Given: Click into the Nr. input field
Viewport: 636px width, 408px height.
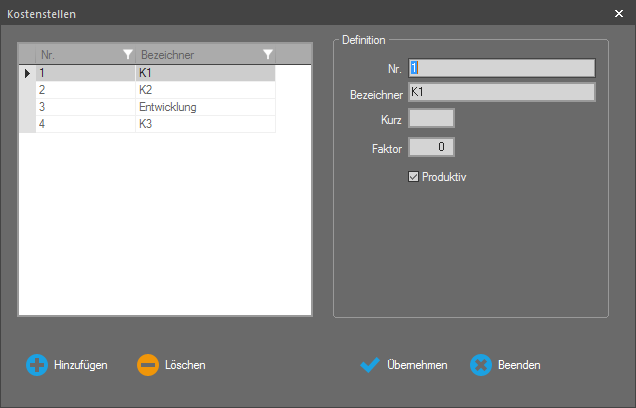Looking at the screenshot, I should (501, 68).
